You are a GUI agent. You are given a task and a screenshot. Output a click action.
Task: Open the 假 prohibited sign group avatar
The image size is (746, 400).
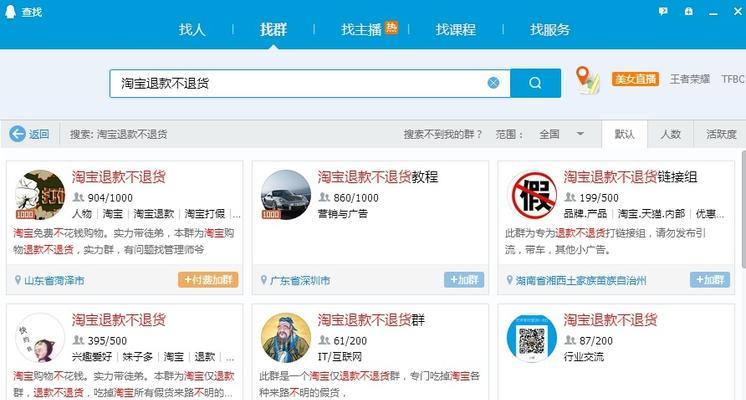tap(532, 195)
